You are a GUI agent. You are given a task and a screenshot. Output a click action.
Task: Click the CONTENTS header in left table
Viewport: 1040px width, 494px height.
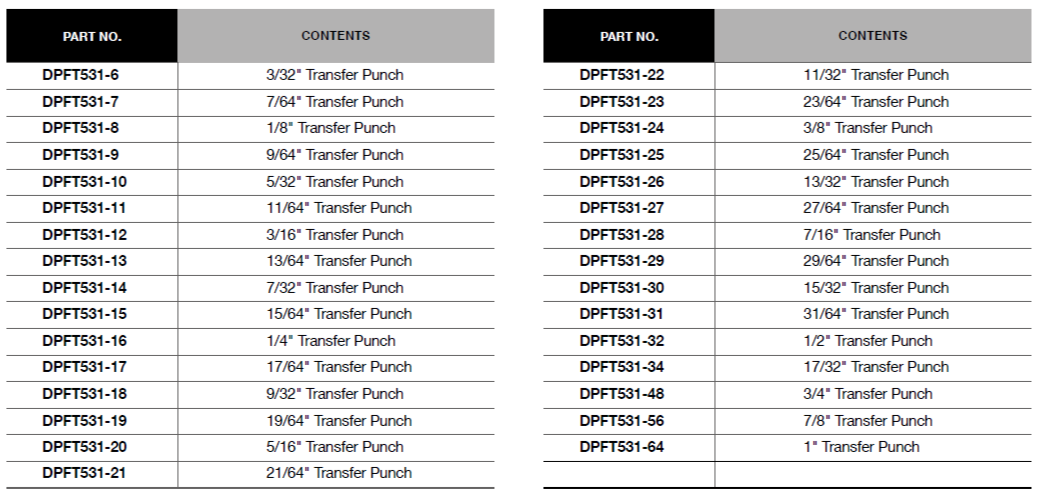pos(336,36)
